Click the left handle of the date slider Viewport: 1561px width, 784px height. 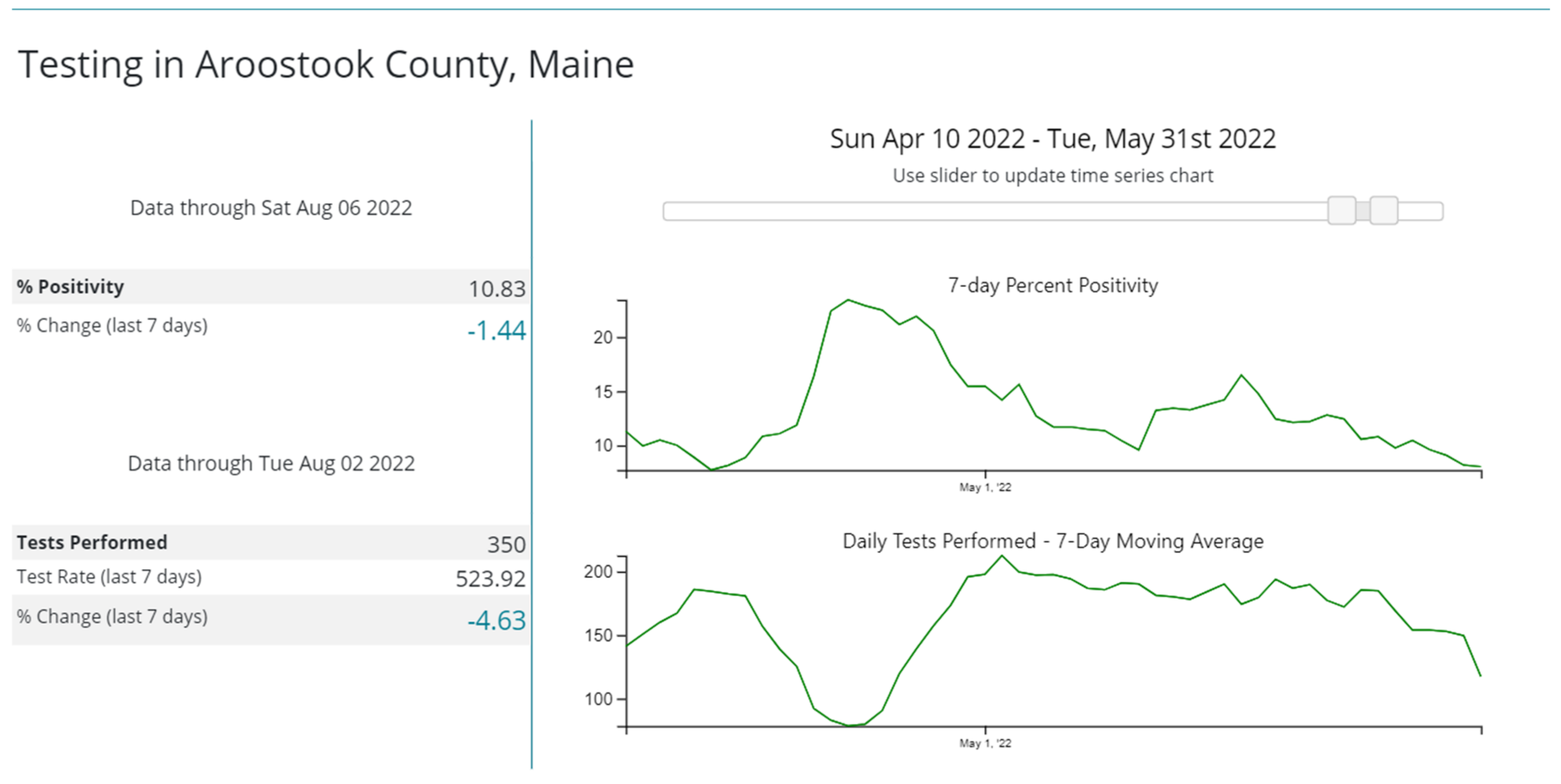1342,211
